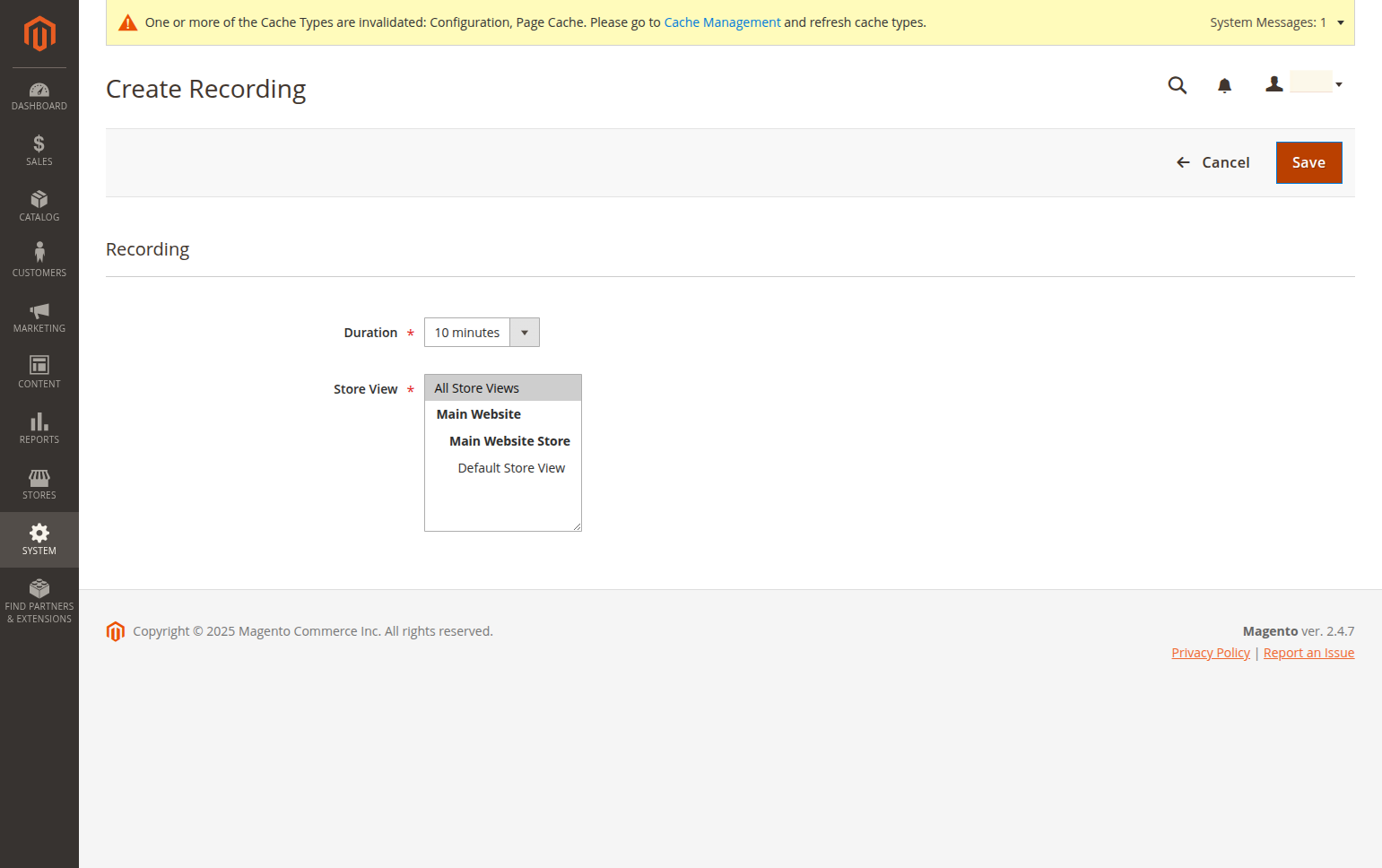
Task: Click the Magento ver. 2.4.7 text
Action: click(1299, 631)
